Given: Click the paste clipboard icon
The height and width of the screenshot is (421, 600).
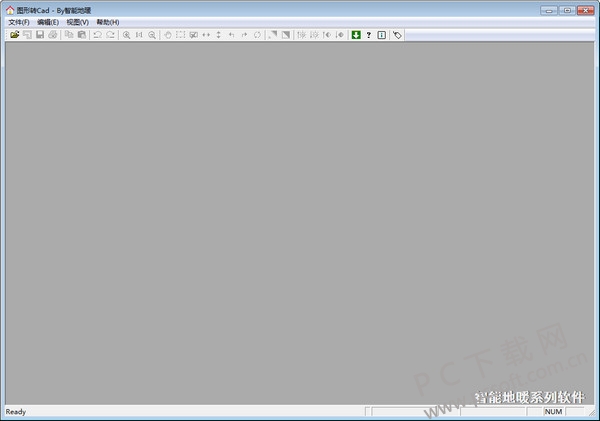Looking at the screenshot, I should [82, 35].
